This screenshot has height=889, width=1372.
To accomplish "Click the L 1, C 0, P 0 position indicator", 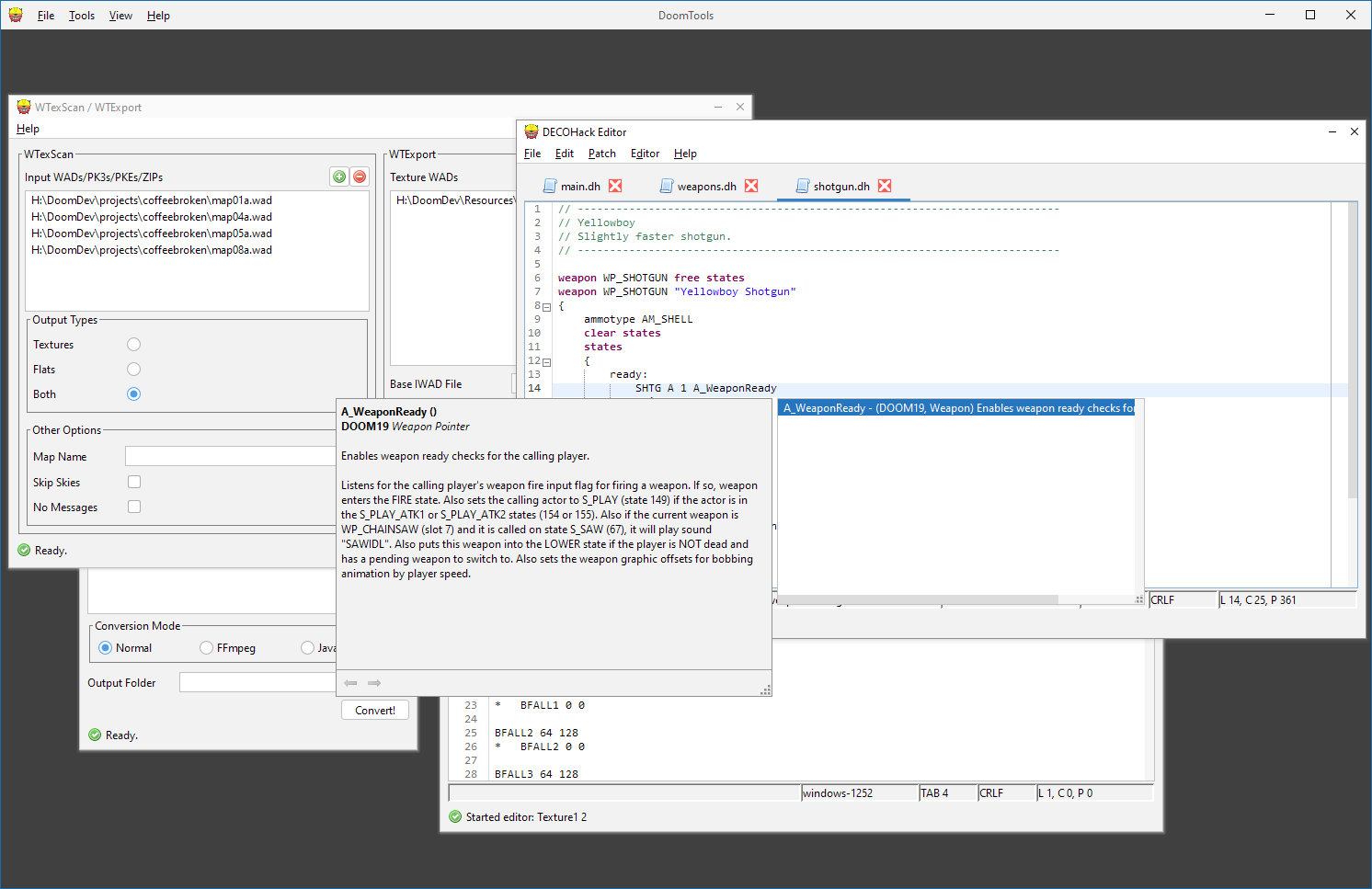I will [1094, 793].
